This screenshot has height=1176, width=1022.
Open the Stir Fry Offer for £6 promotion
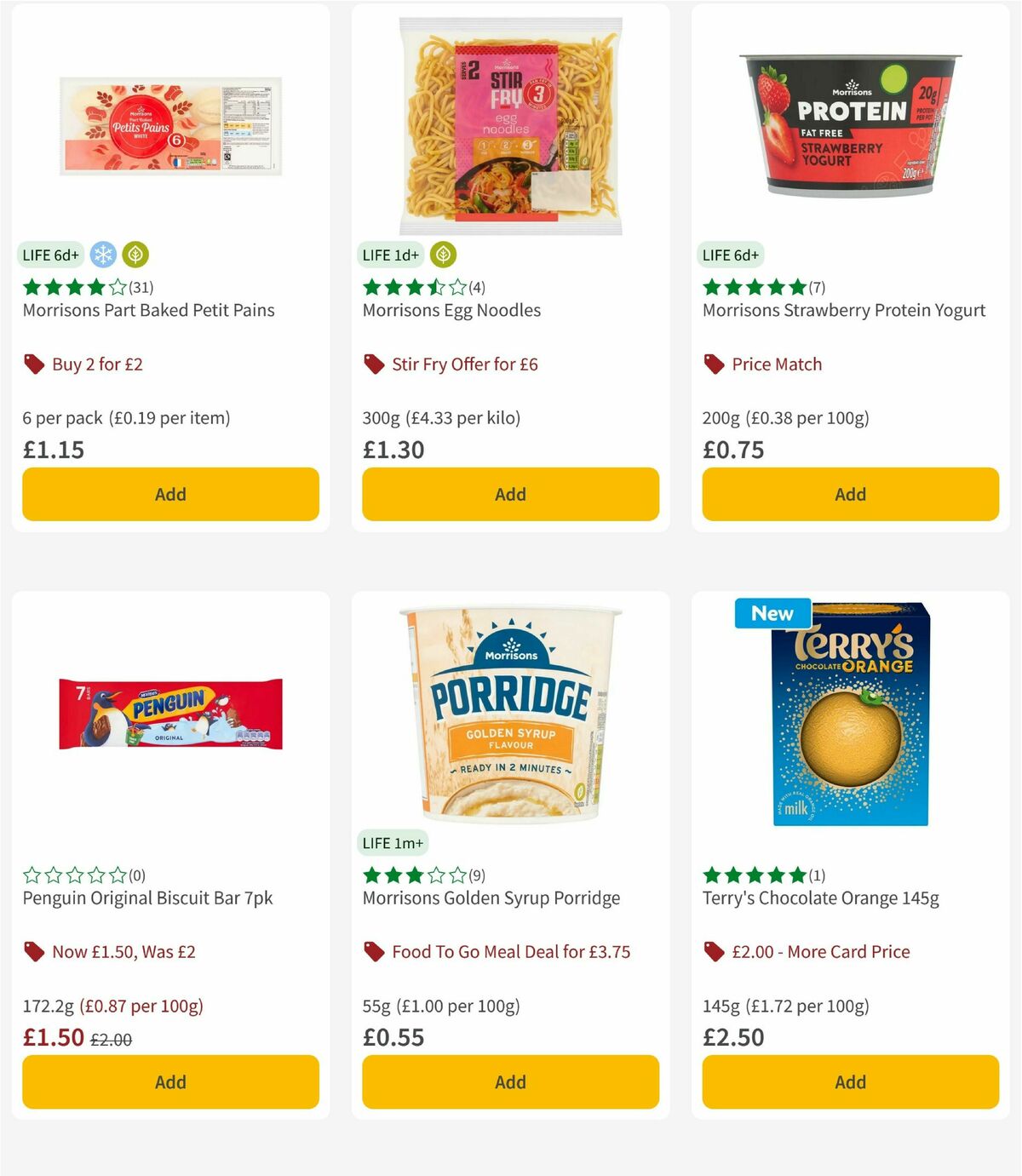click(x=463, y=364)
